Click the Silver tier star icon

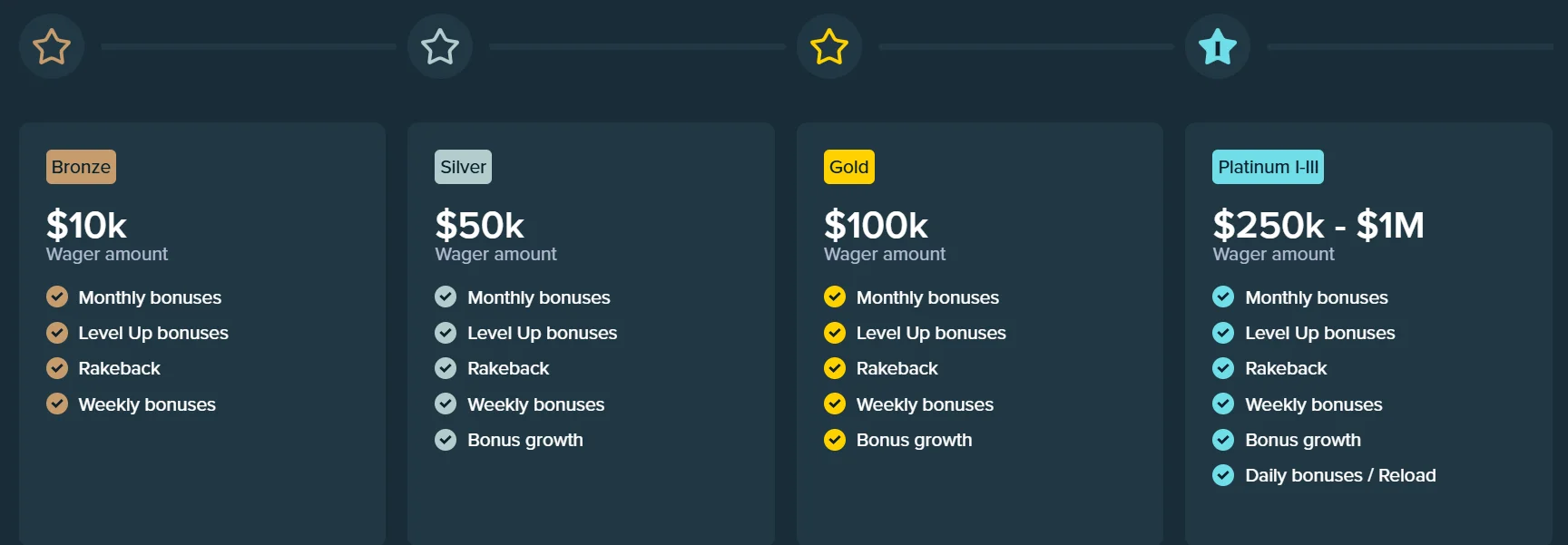(x=440, y=46)
